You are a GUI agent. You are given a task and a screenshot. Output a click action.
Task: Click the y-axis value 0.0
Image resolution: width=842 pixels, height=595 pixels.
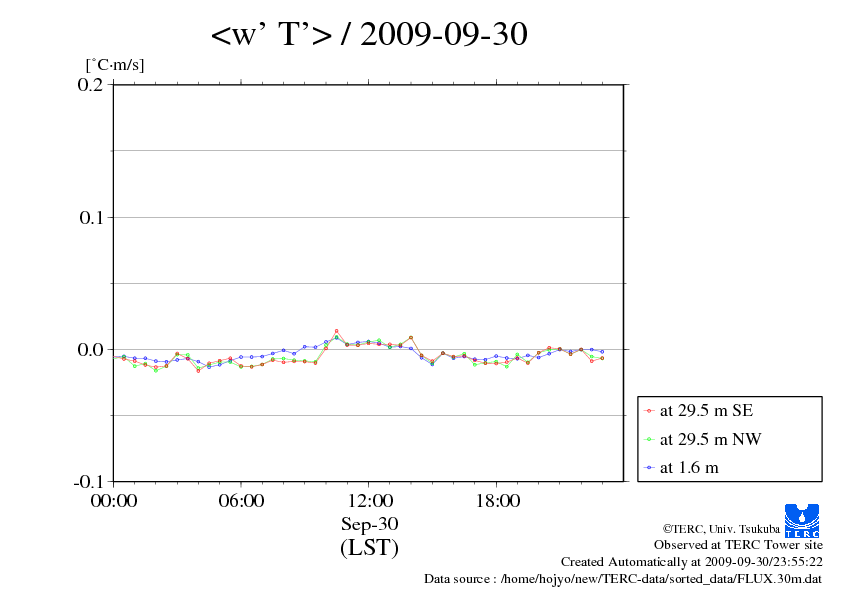click(x=90, y=350)
